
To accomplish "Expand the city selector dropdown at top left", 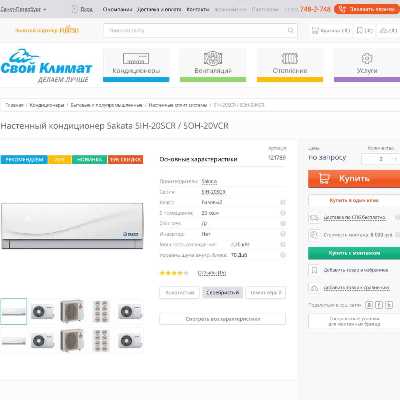I will coord(23,9).
